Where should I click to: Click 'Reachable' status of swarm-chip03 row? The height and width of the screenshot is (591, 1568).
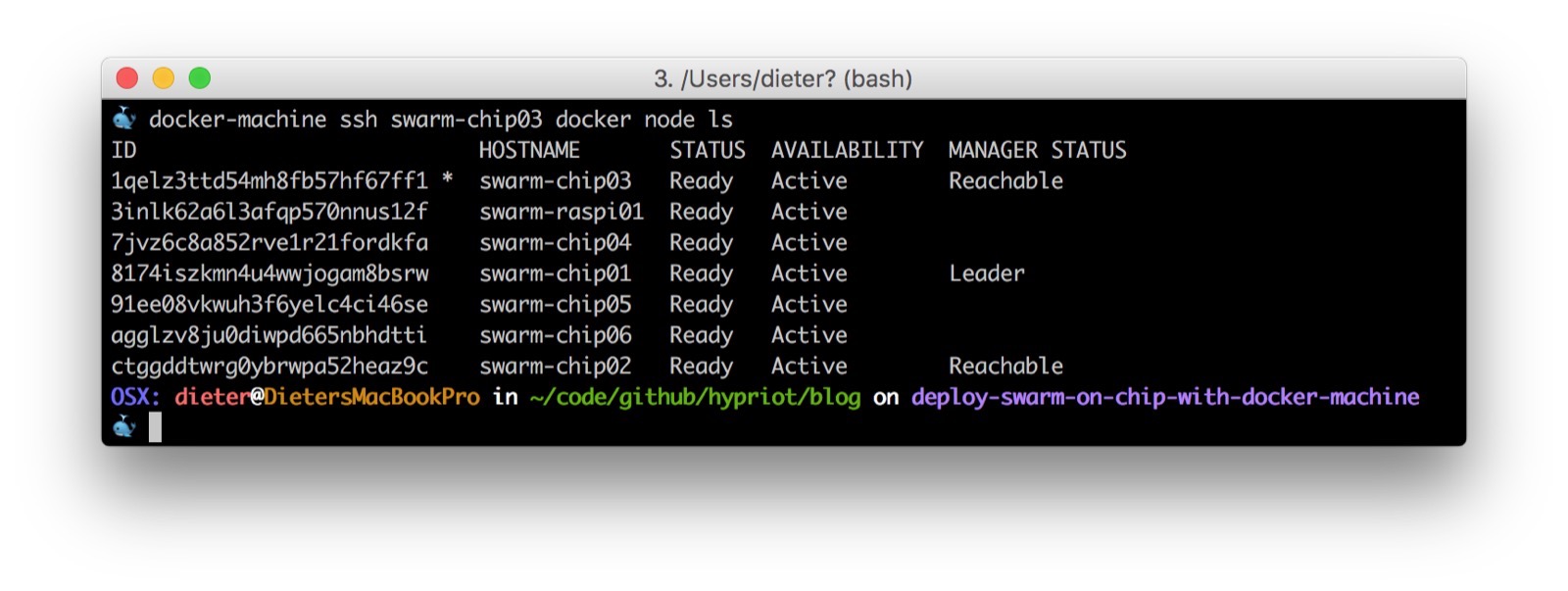pos(1006,181)
